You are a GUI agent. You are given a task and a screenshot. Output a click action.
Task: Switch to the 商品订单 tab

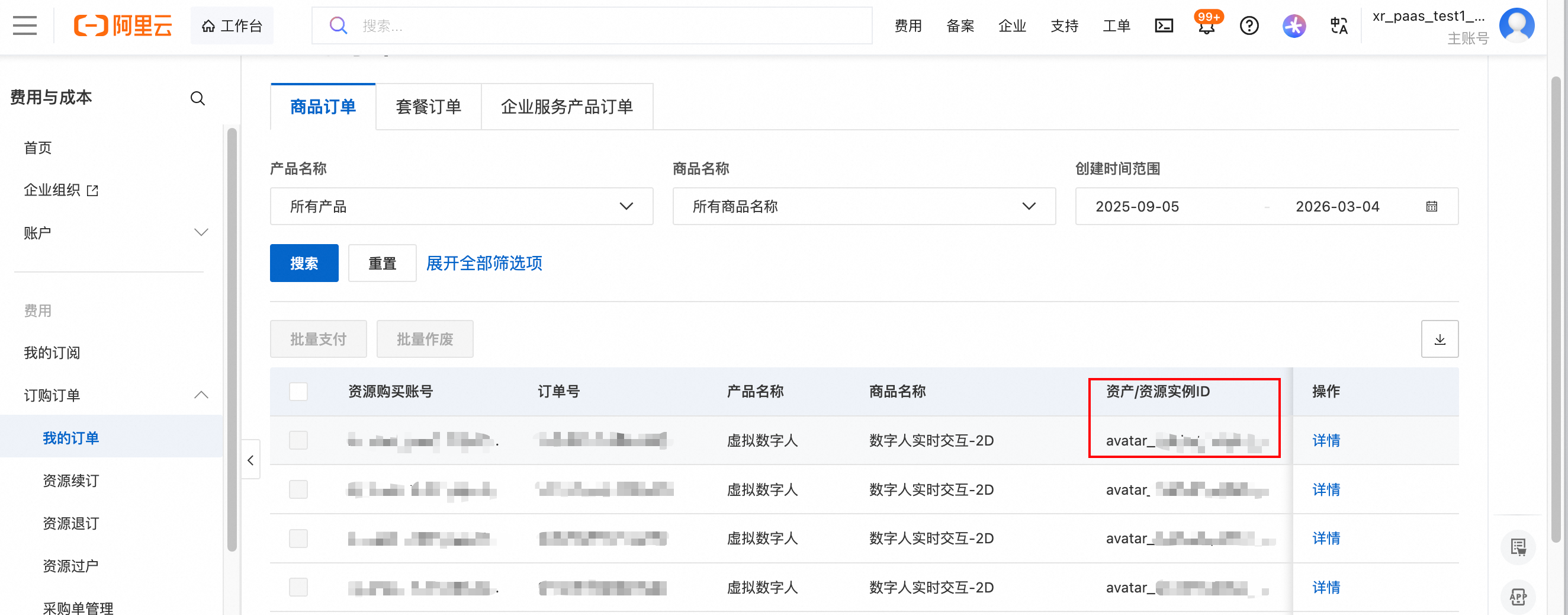tap(323, 107)
